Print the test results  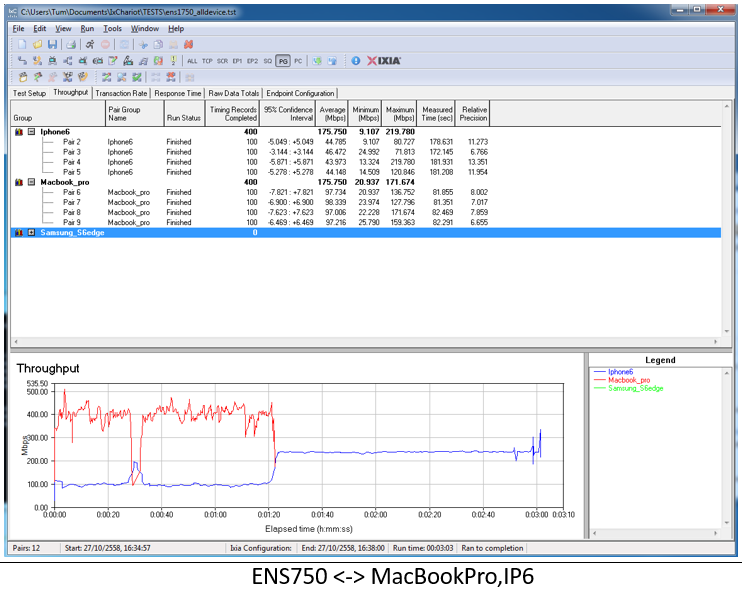pos(71,44)
